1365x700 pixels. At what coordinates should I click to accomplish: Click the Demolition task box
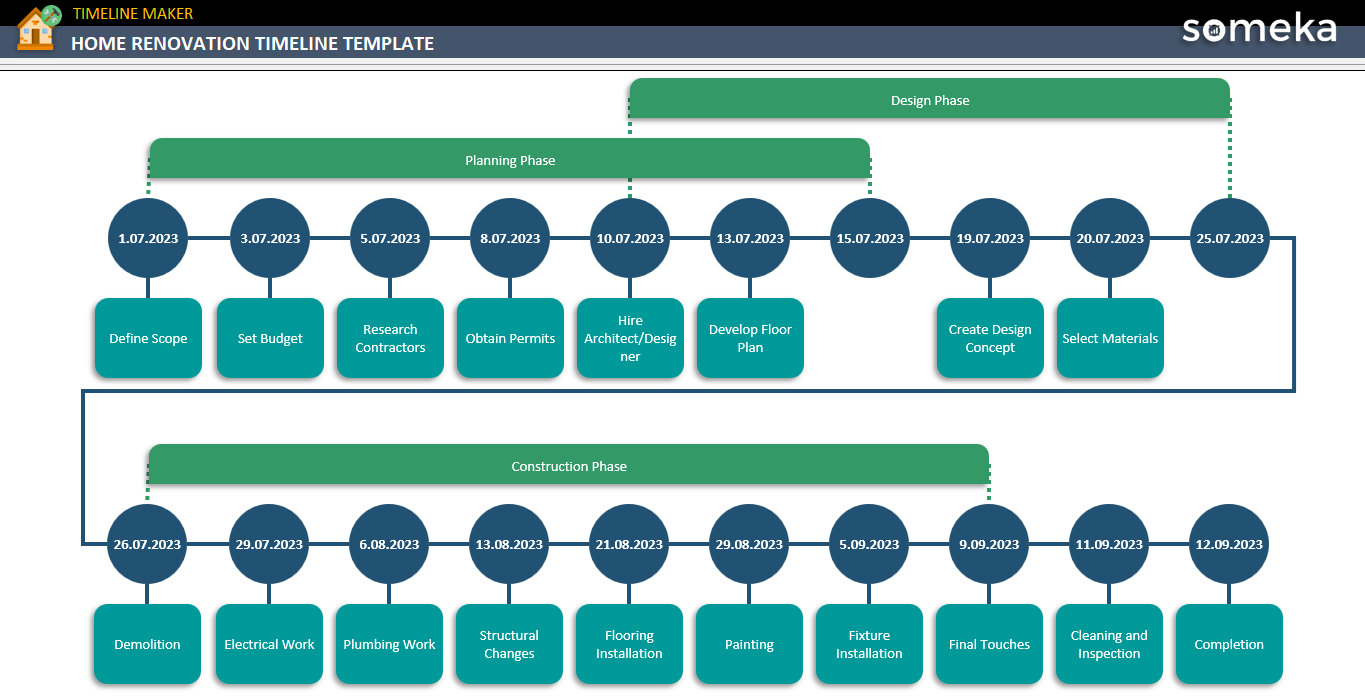click(x=147, y=644)
